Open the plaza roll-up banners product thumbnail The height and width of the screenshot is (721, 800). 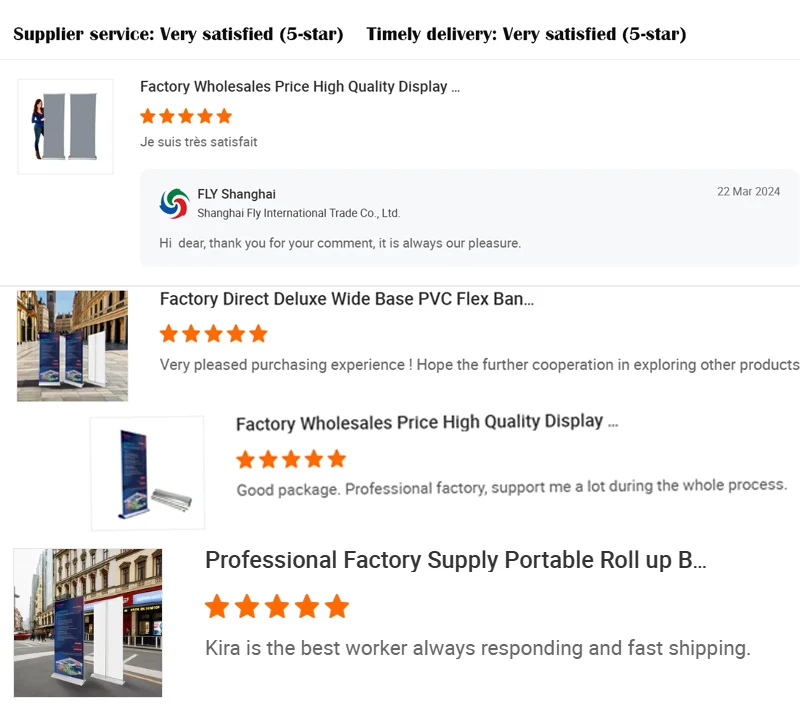point(72,346)
